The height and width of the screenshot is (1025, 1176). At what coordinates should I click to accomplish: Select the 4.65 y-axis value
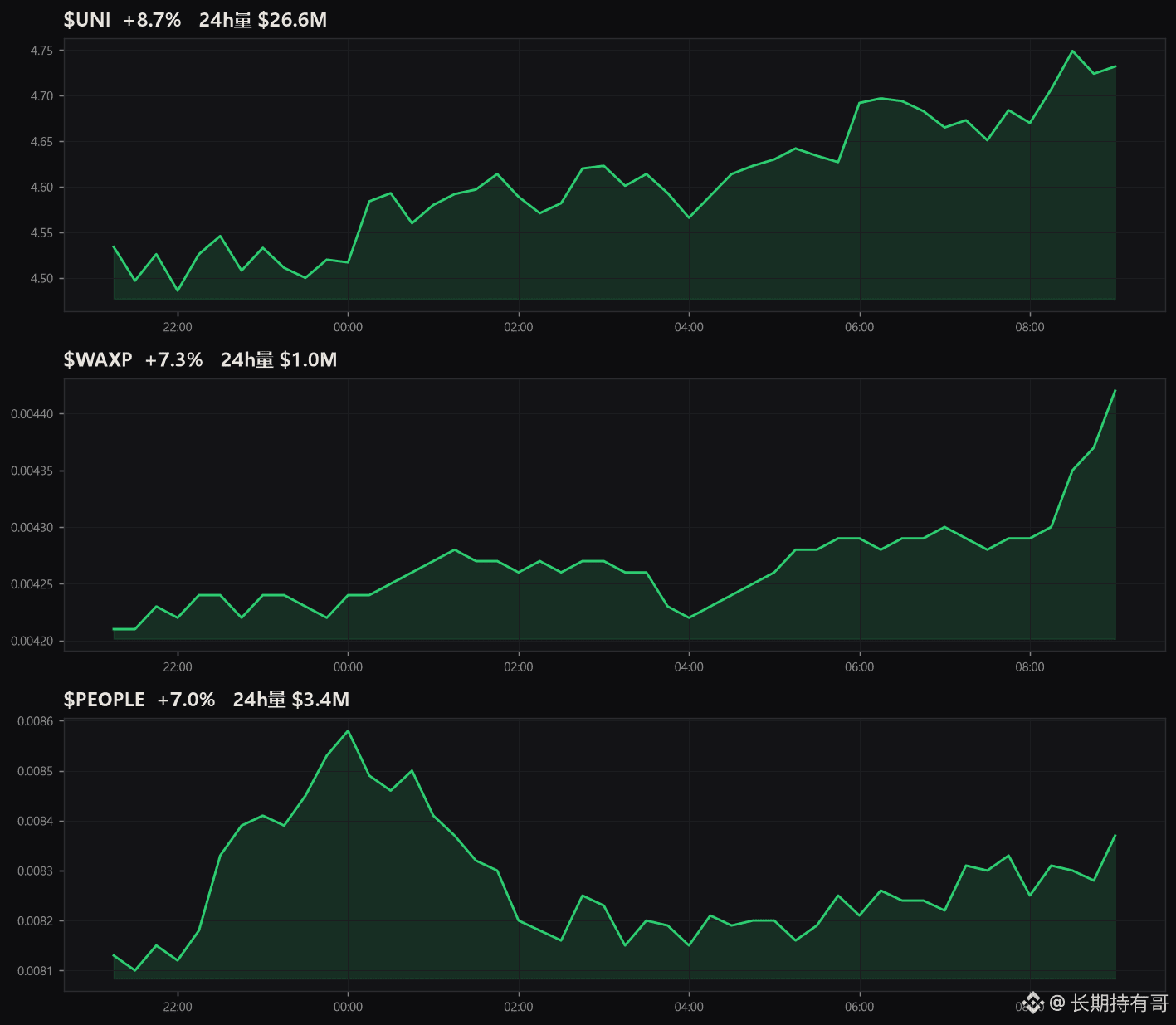click(41, 142)
